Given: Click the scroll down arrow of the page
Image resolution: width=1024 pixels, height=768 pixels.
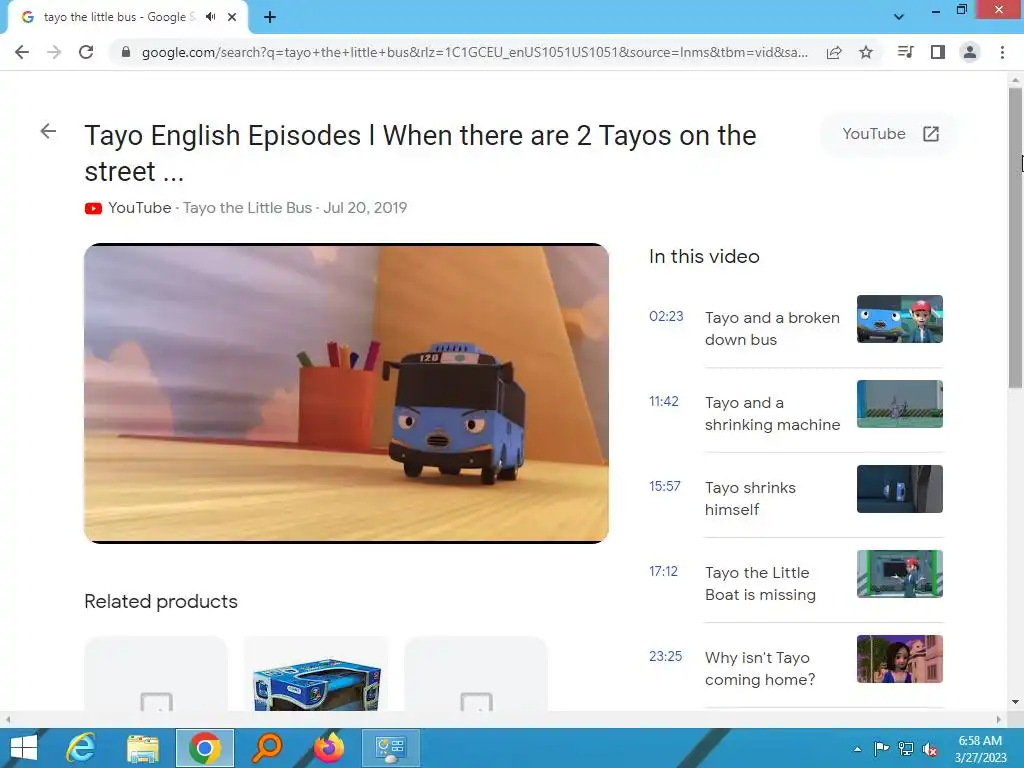Looking at the screenshot, I should [x=1015, y=702].
